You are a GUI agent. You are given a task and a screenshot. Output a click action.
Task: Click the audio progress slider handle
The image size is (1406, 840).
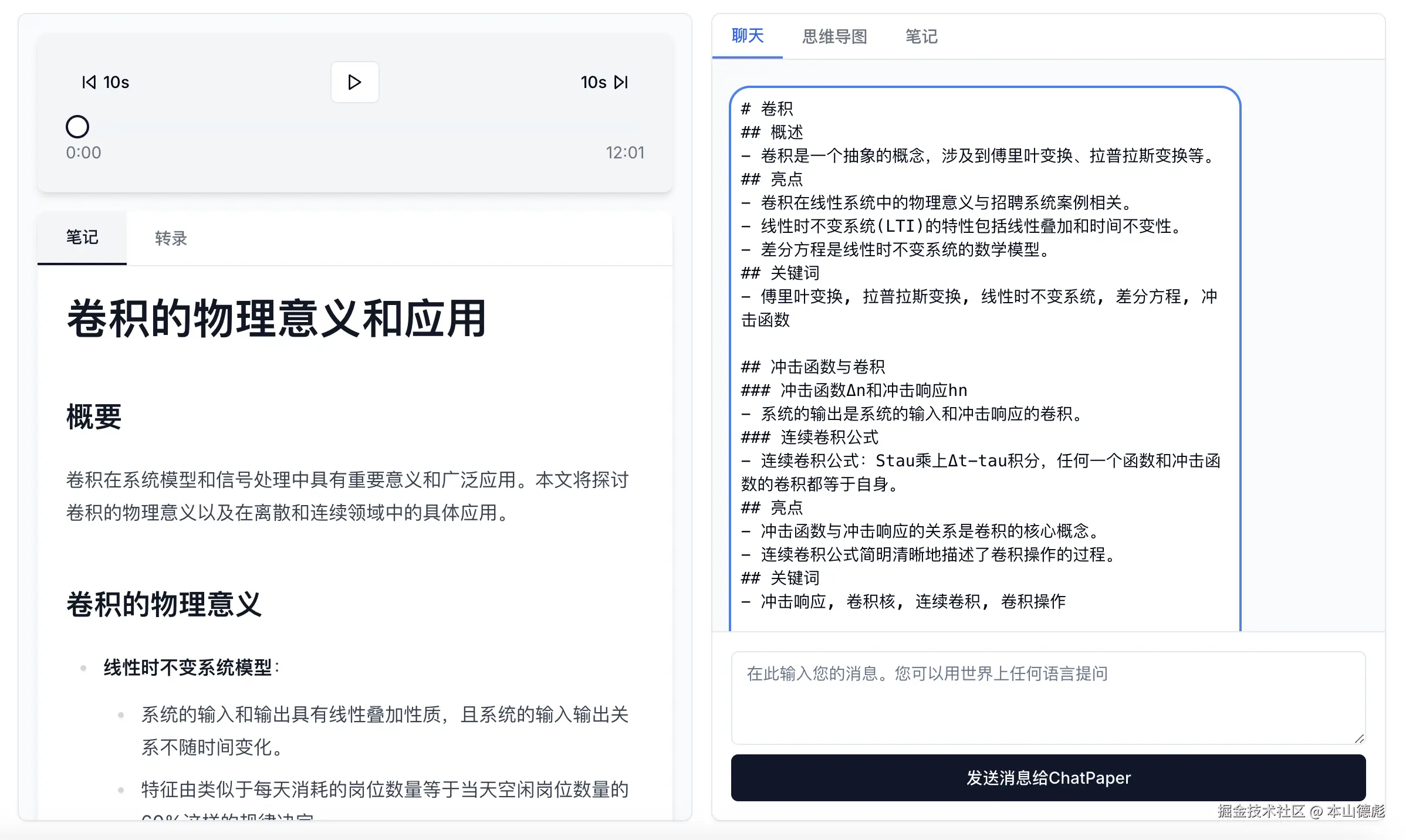(x=77, y=127)
